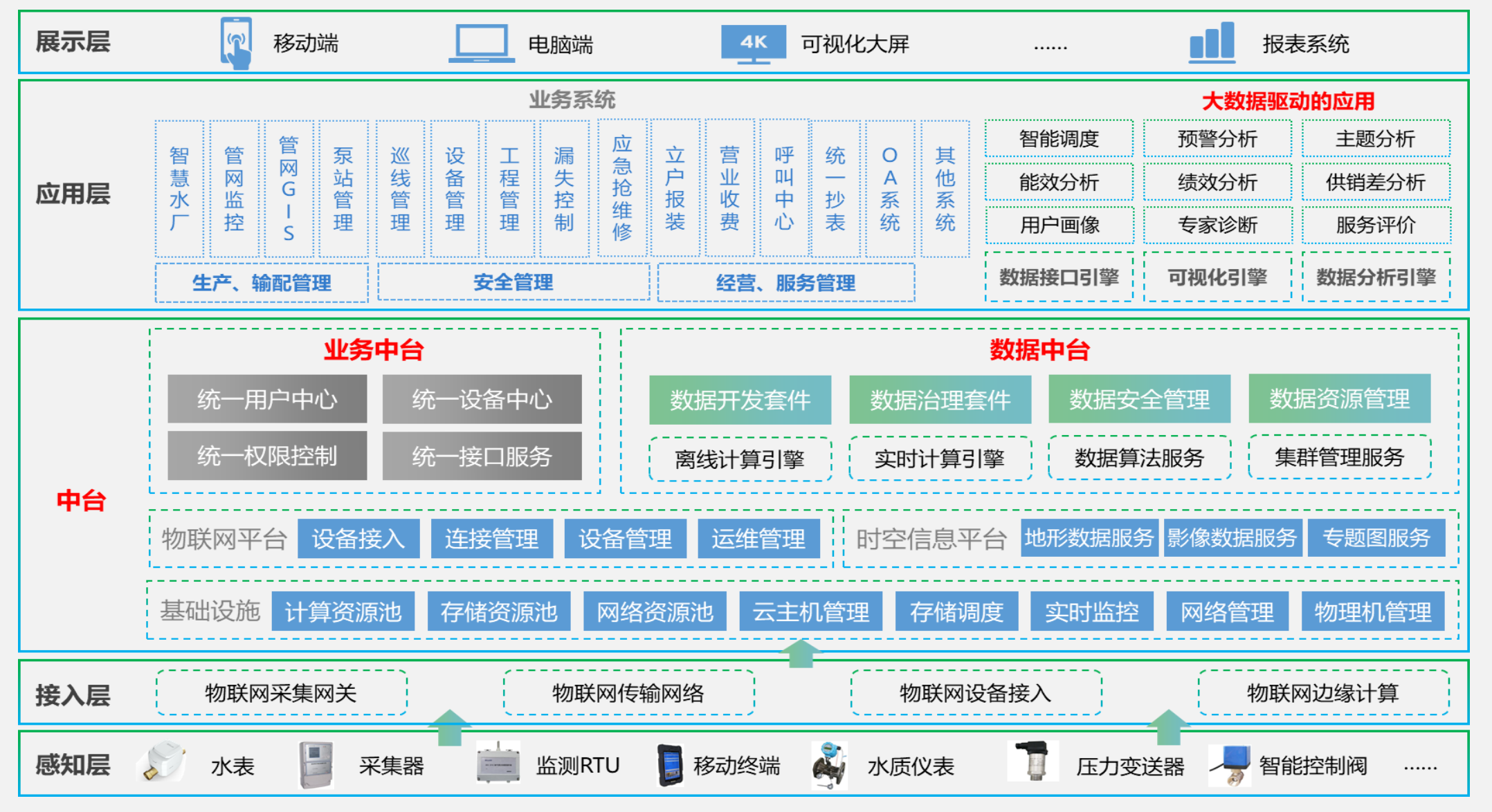Screen dimensions: 1492x812
Task: Select the 地形数据服务 block
Action: pyautogui.click(x=1089, y=537)
